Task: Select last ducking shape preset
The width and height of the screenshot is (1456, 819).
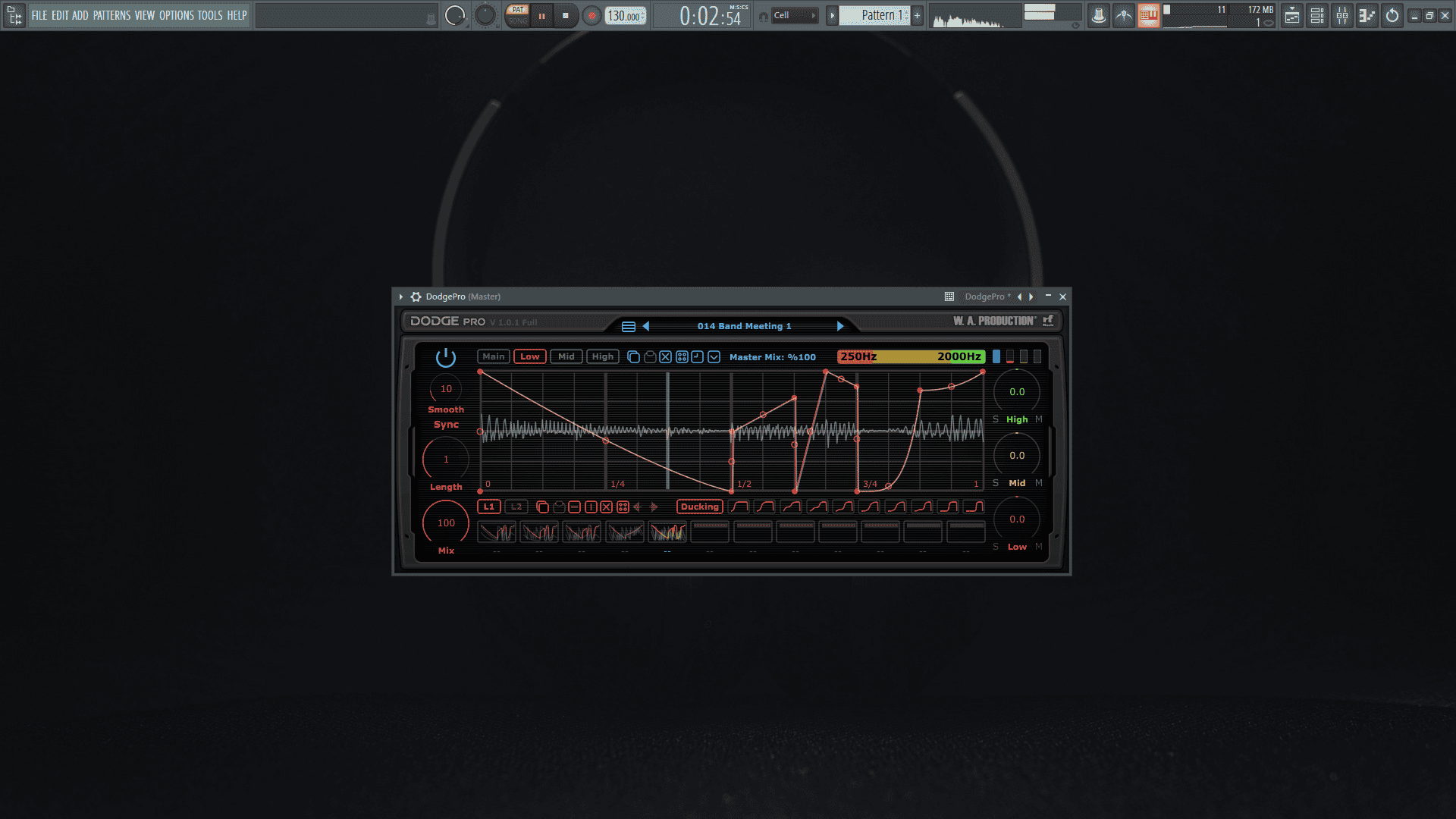Action: 974,507
